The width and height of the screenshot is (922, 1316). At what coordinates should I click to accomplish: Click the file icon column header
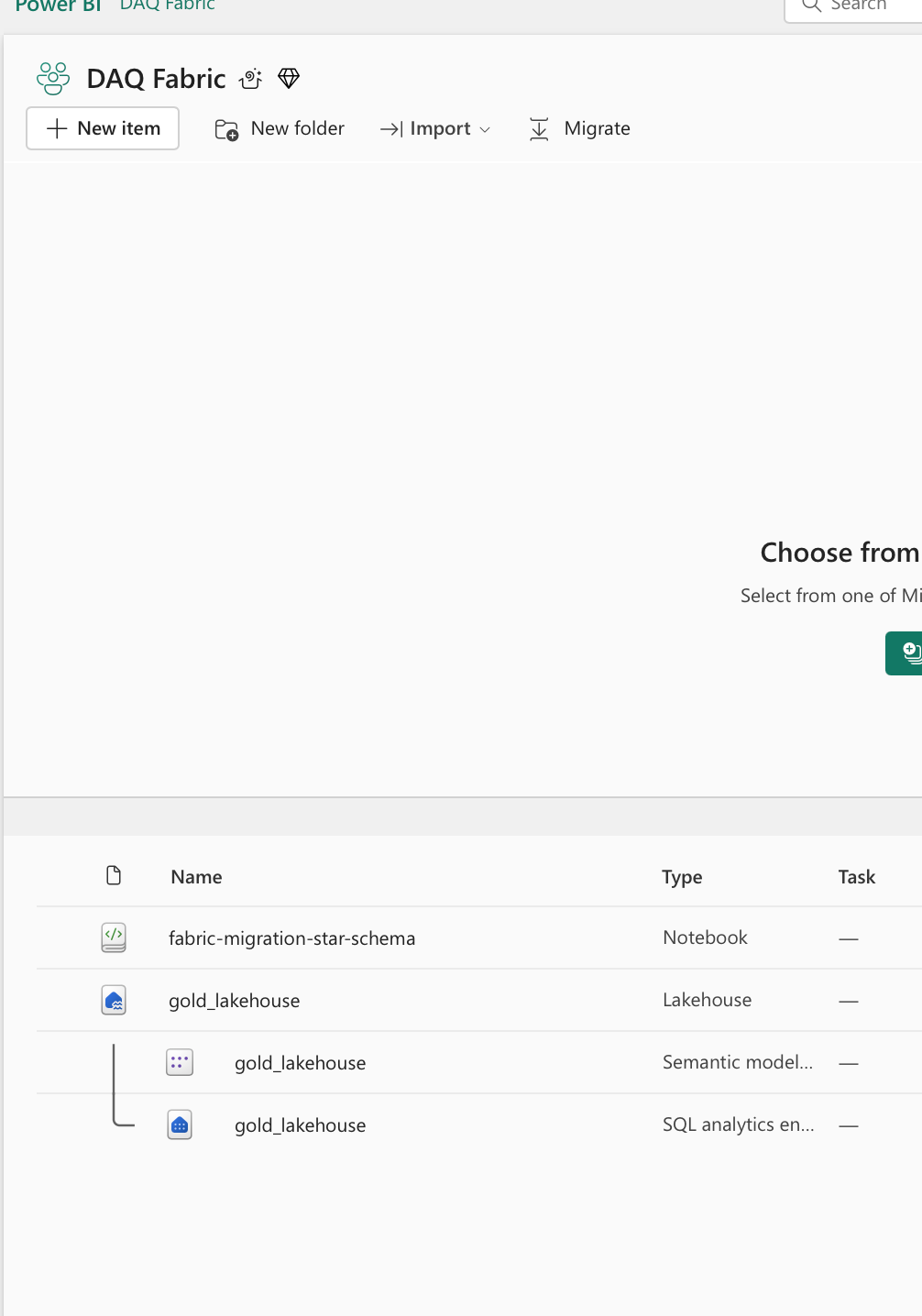tap(114, 876)
